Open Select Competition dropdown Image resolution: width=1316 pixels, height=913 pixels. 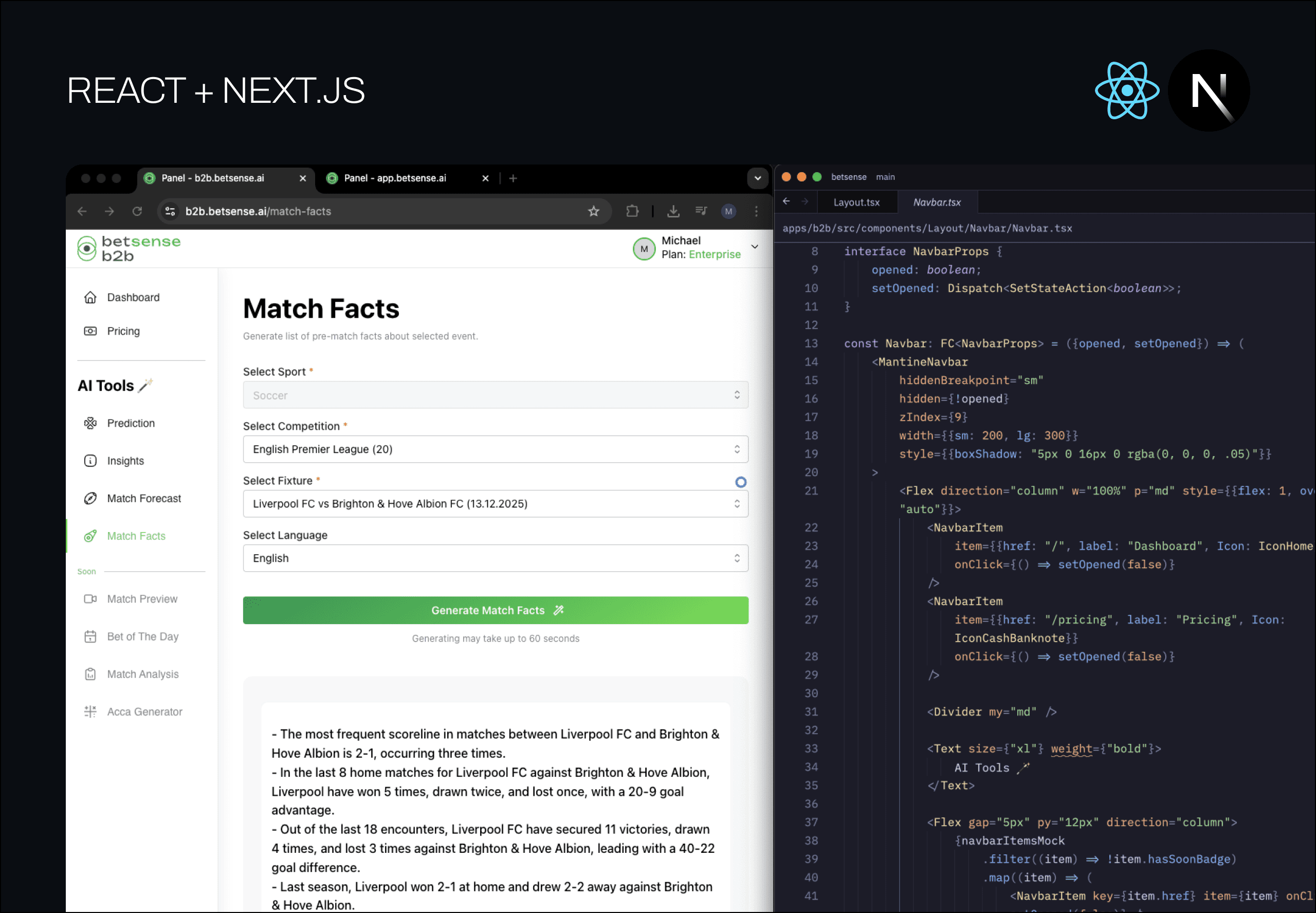(495, 449)
